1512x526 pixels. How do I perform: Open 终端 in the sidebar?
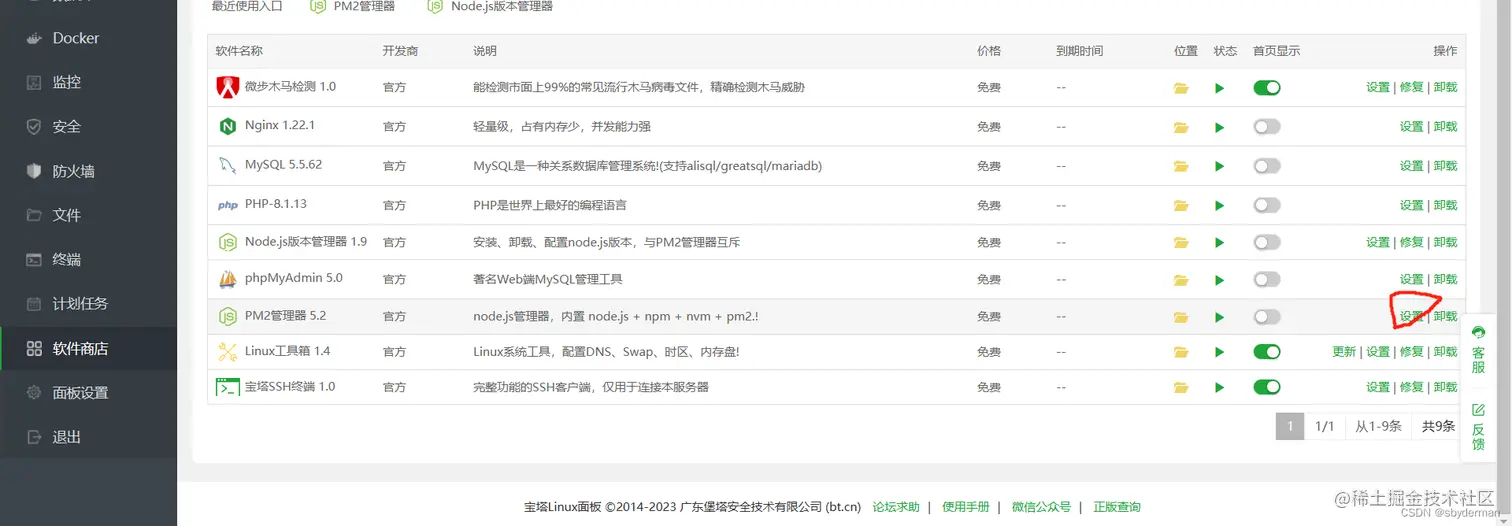point(88,259)
